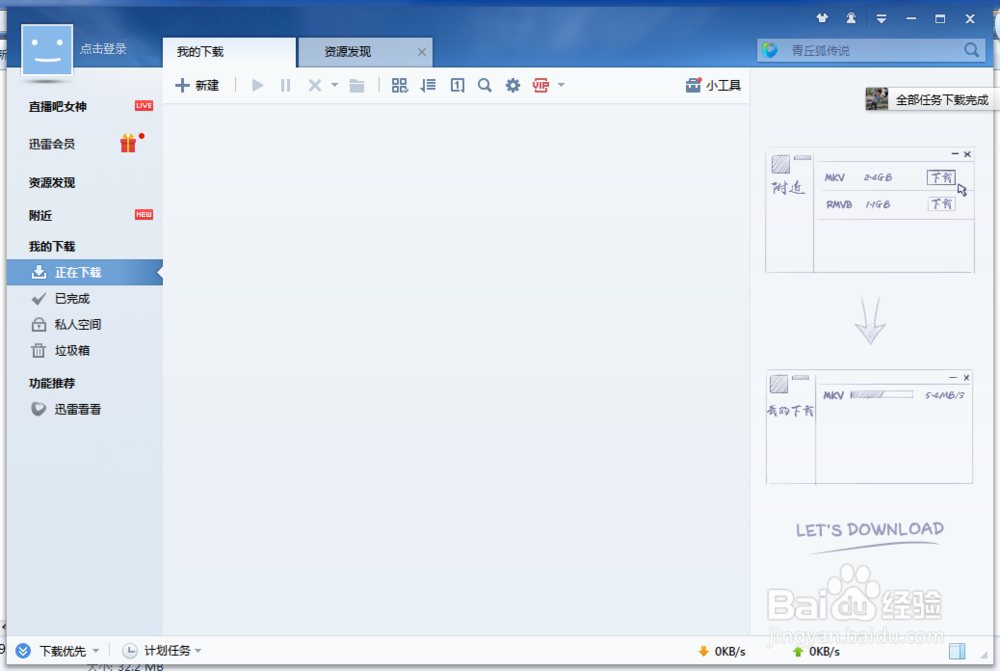Open 资源发现 in sidebar
1000x671 pixels.
[x=52, y=182]
